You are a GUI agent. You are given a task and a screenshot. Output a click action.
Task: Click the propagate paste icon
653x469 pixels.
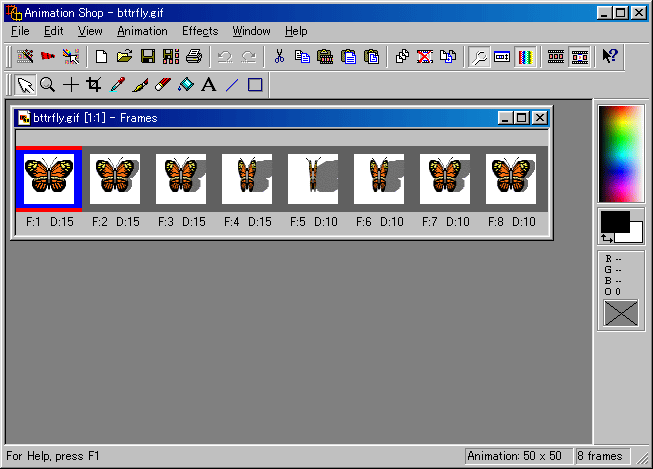pyautogui.click(x=448, y=56)
